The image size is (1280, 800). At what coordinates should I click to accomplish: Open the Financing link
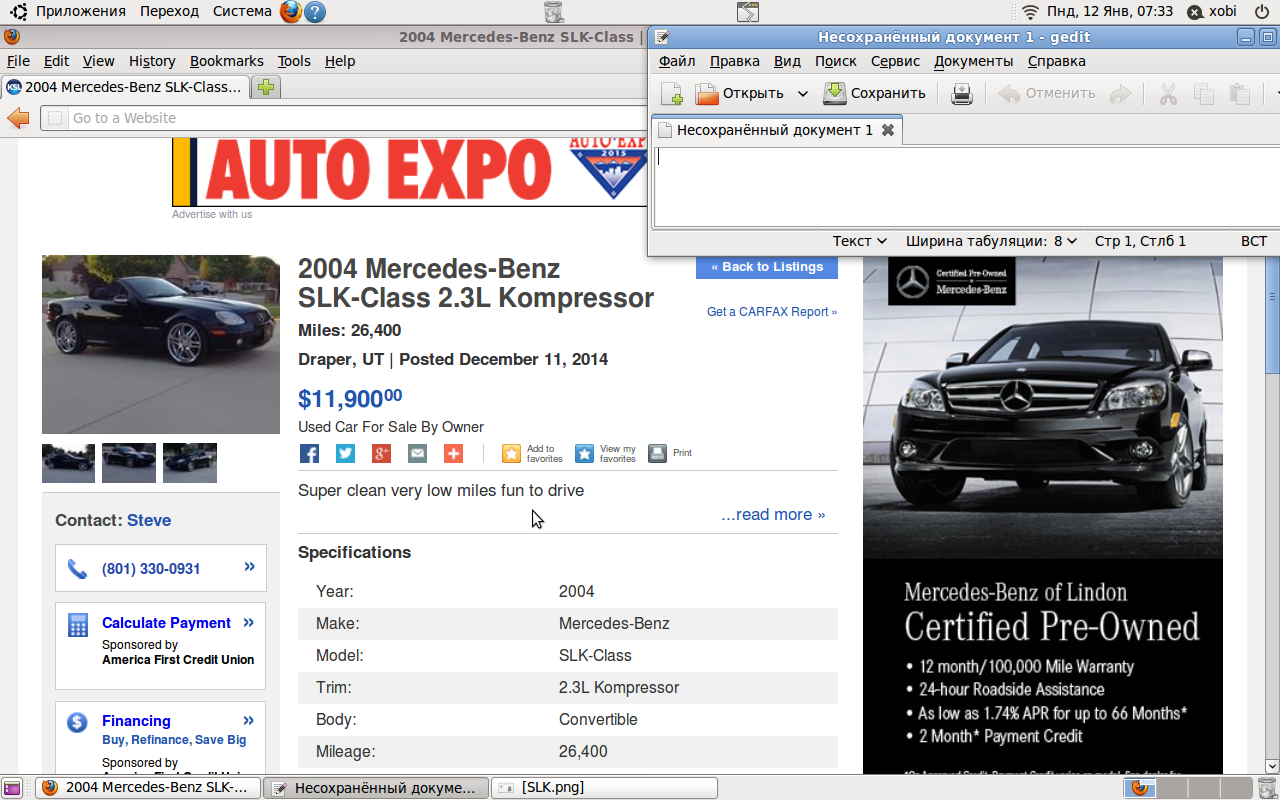(x=136, y=721)
